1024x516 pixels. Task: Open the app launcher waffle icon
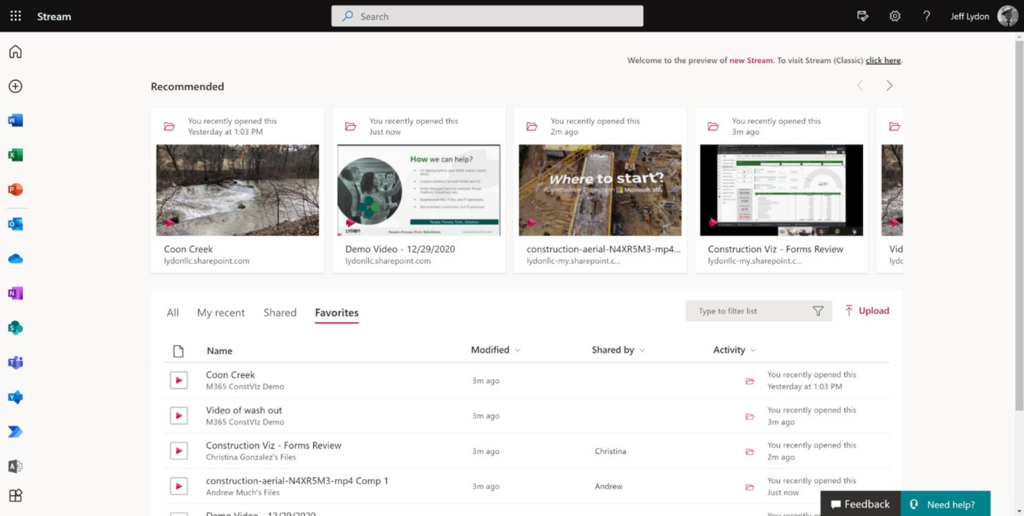[15, 16]
